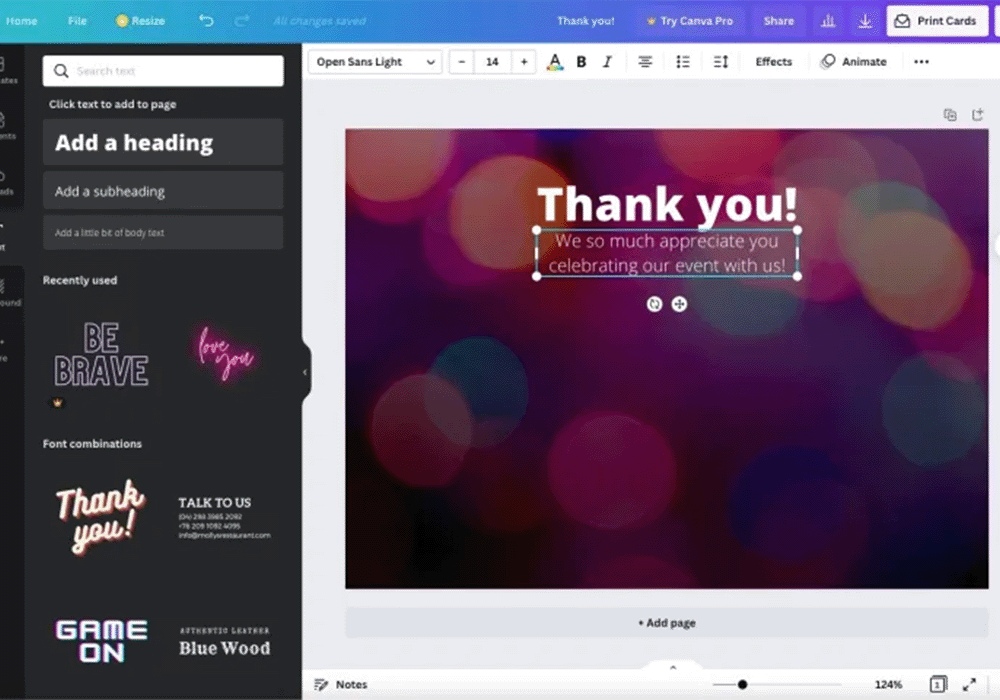Open the insights chart icon
The height and width of the screenshot is (700, 1000).
[x=828, y=21]
